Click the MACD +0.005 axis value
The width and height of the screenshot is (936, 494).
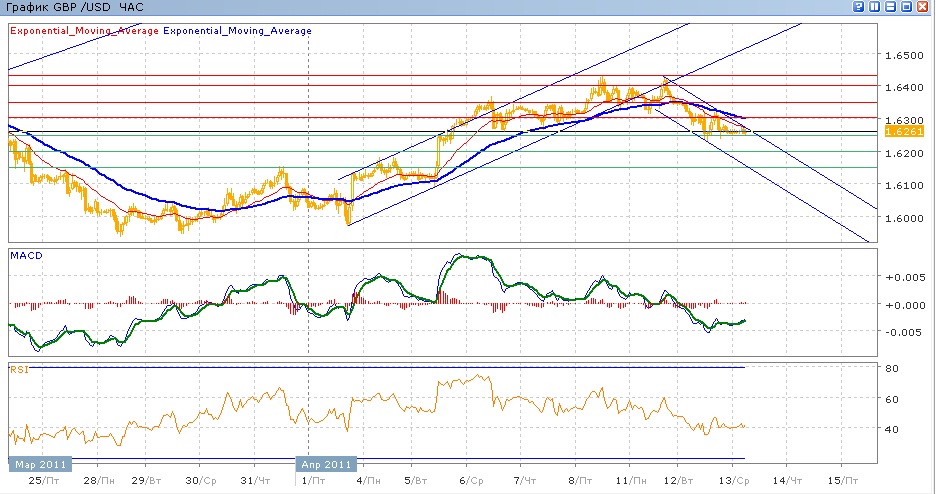[x=905, y=277]
